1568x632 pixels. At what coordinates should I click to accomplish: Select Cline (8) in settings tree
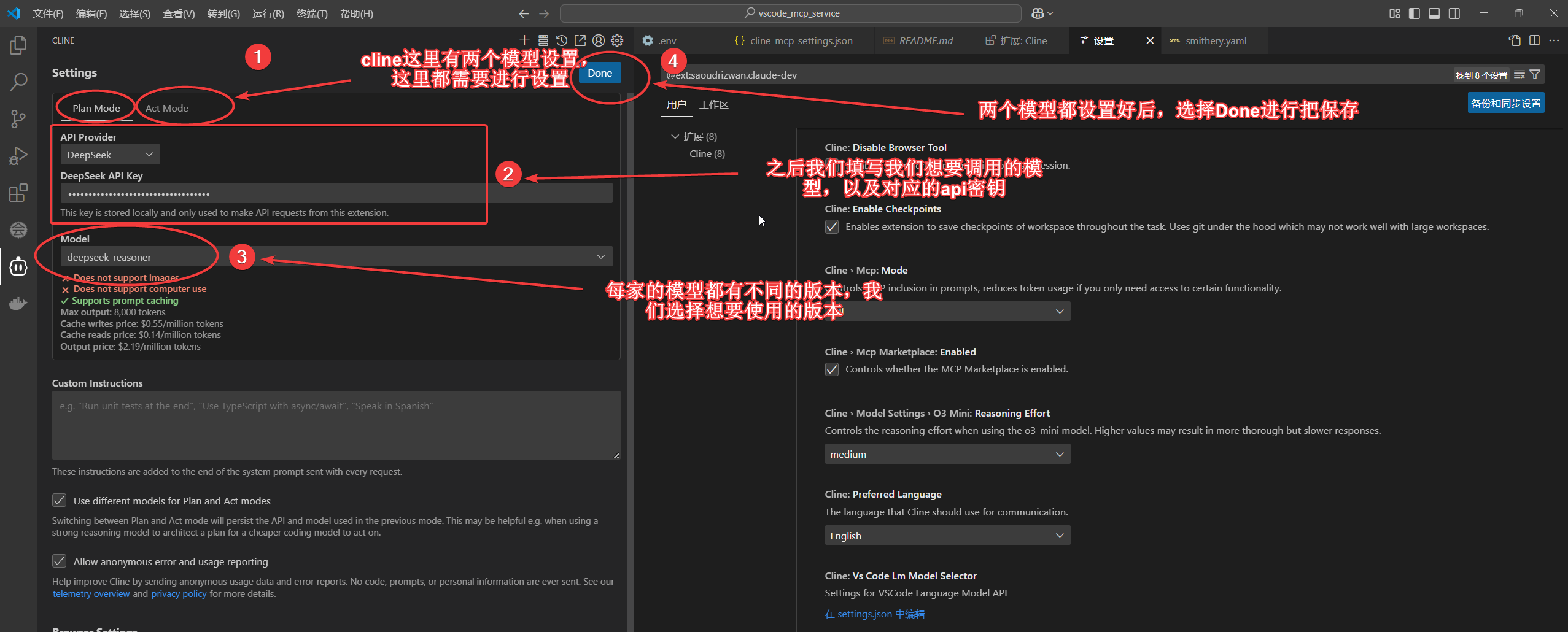pyautogui.click(x=707, y=154)
